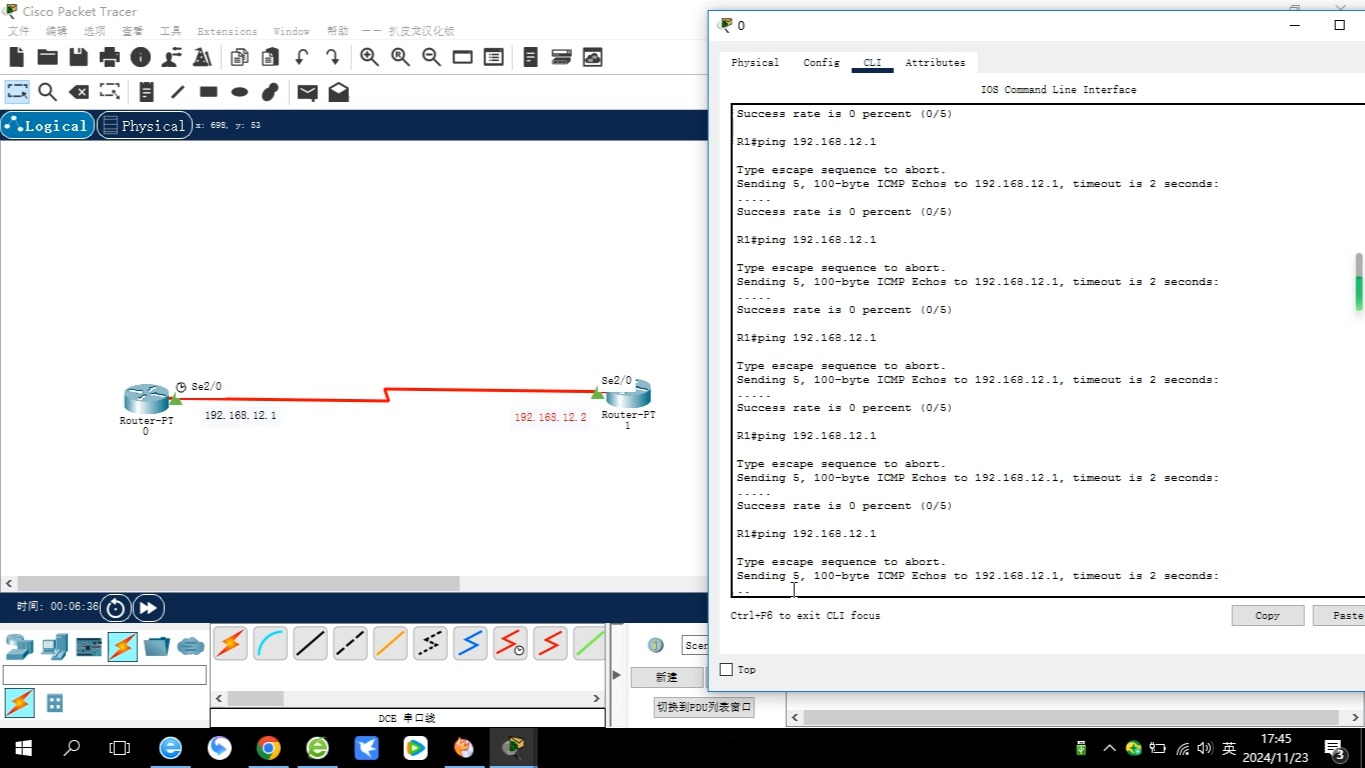1365x768 pixels.
Task: Click connections list right scroll arrow
Action: [x=597, y=699]
